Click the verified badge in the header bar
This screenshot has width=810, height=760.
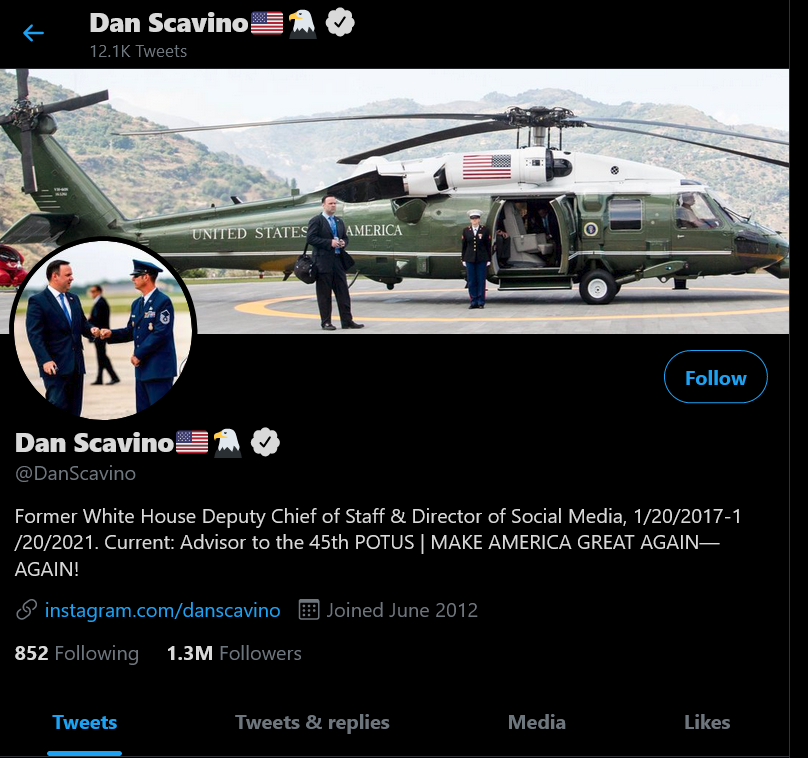click(x=340, y=23)
